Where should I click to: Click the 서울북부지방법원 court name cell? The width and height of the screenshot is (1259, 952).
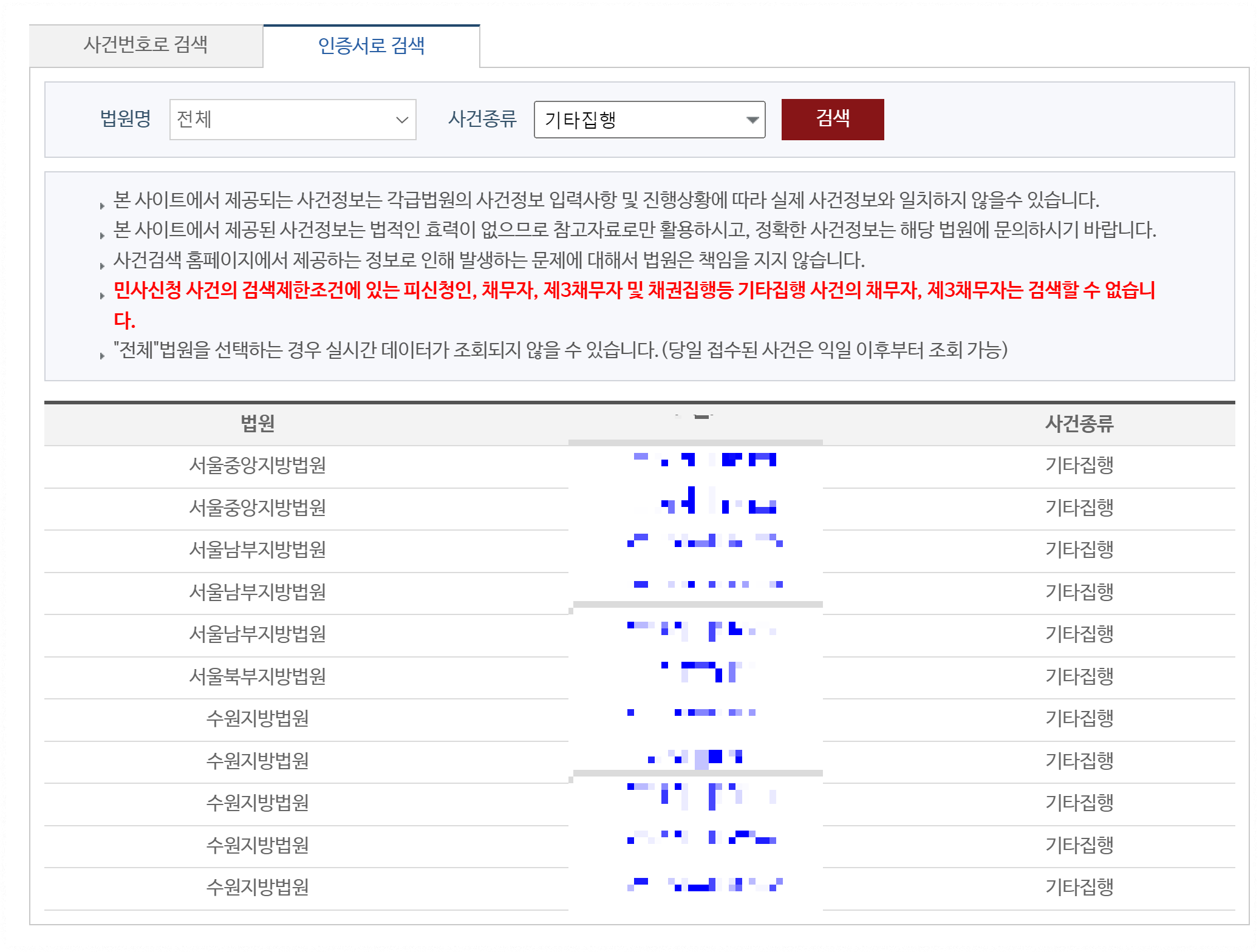[258, 676]
